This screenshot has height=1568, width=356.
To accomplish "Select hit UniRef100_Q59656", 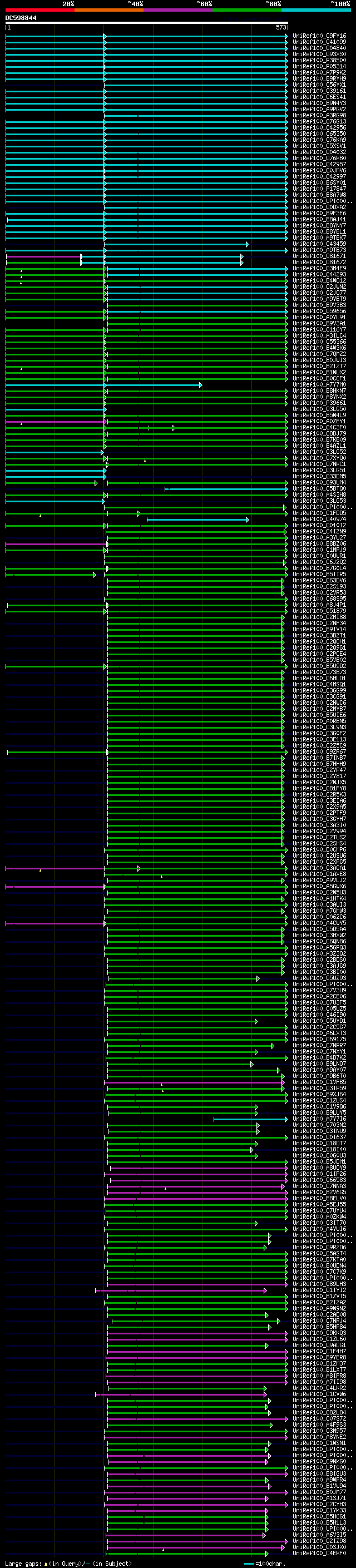I will coord(319,311).
